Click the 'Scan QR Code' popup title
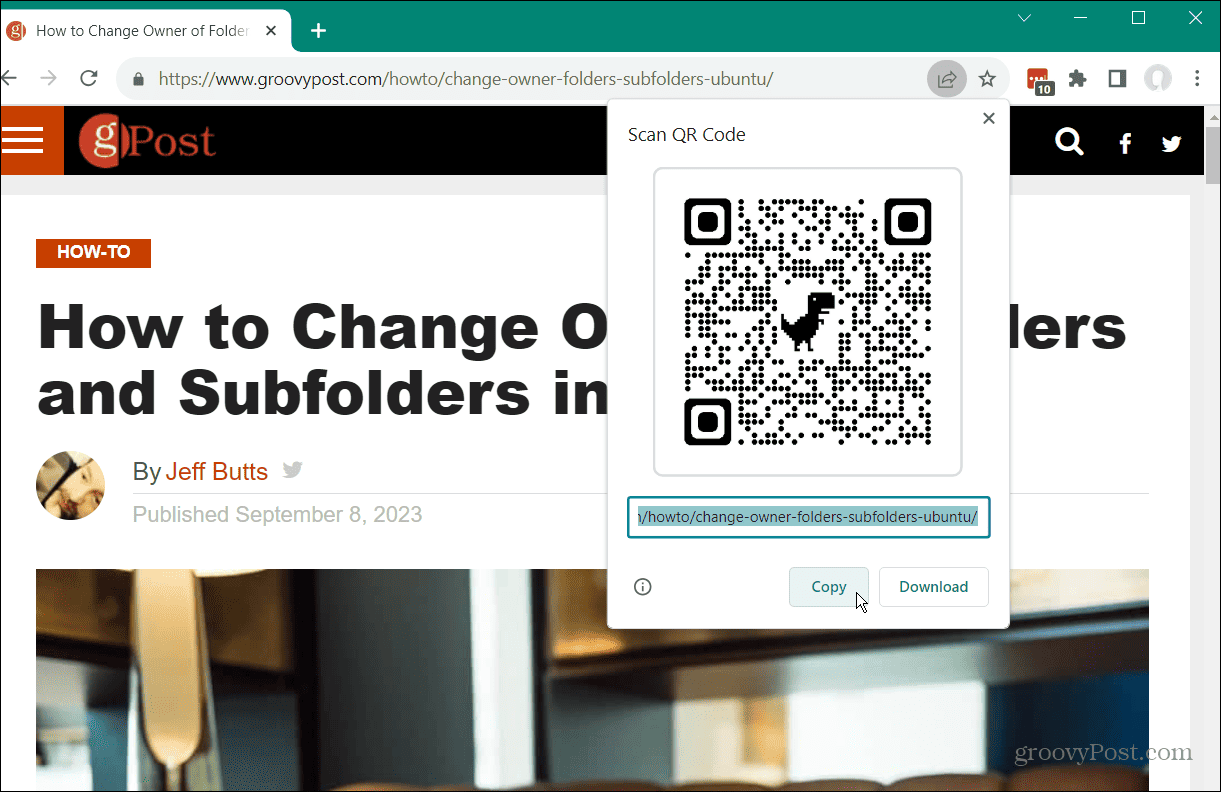1221x792 pixels. tap(686, 135)
